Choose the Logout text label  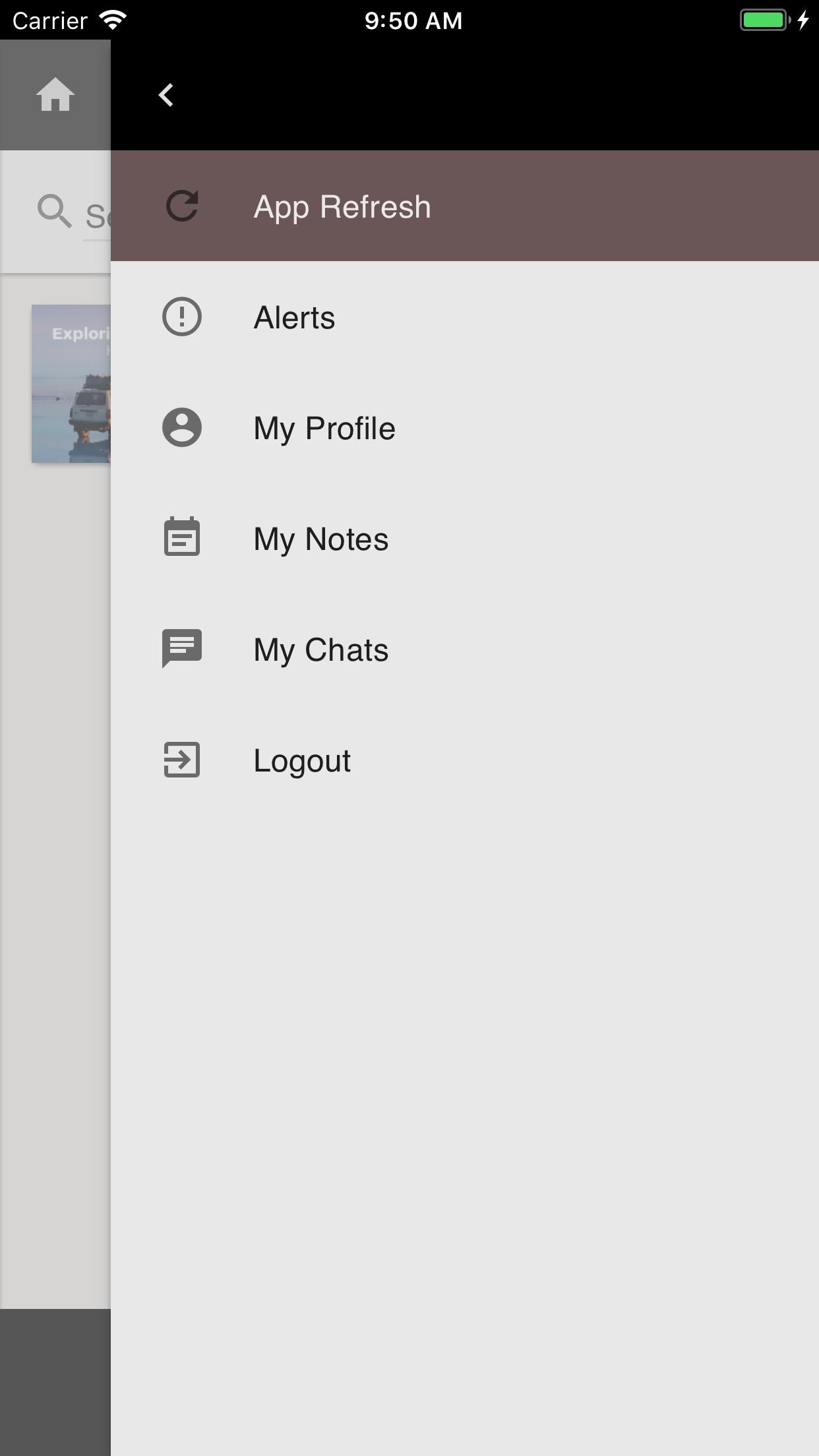pos(302,761)
